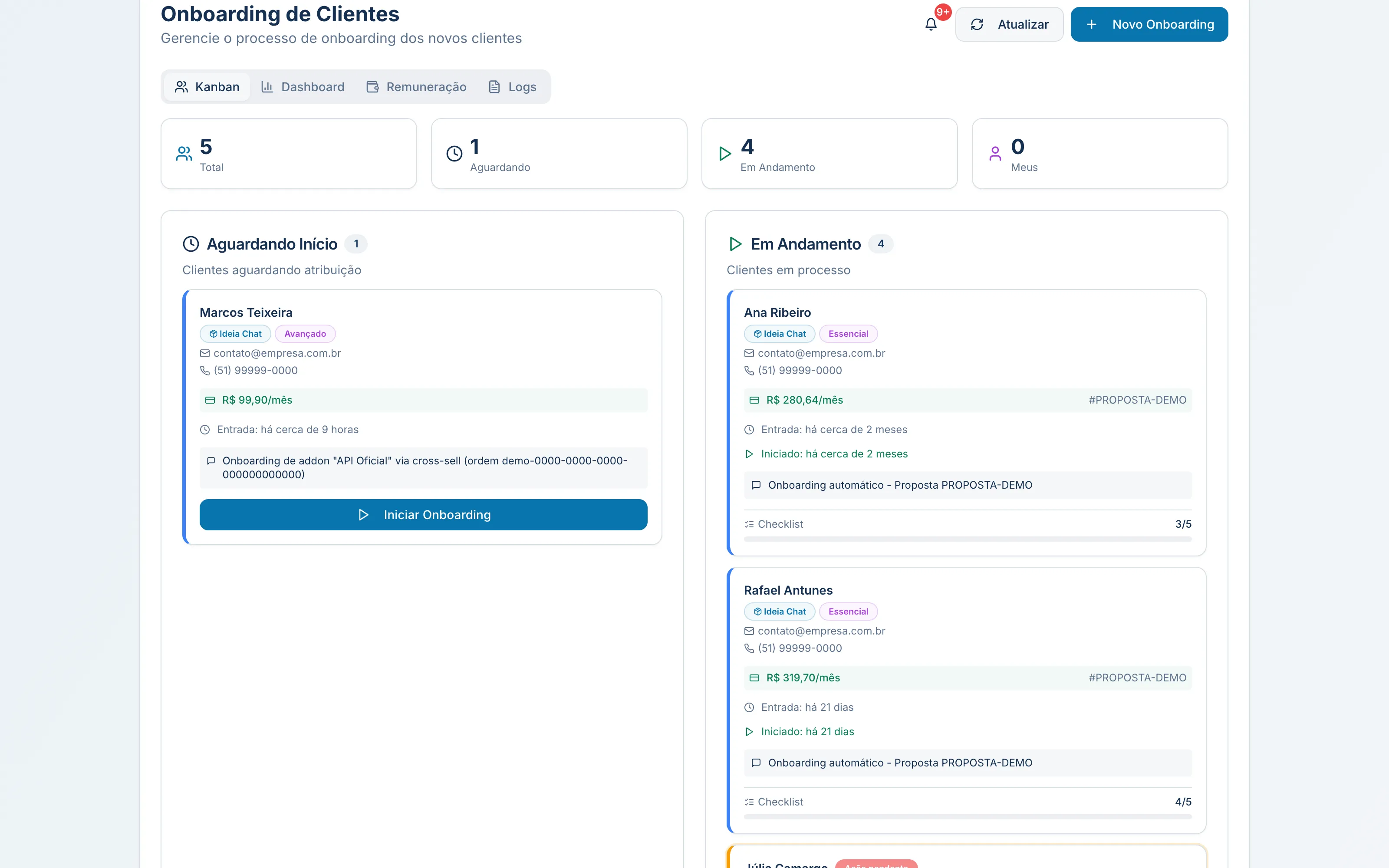Create a Novo Onboarding
Viewport: 1389px width, 868px height.
(1149, 24)
